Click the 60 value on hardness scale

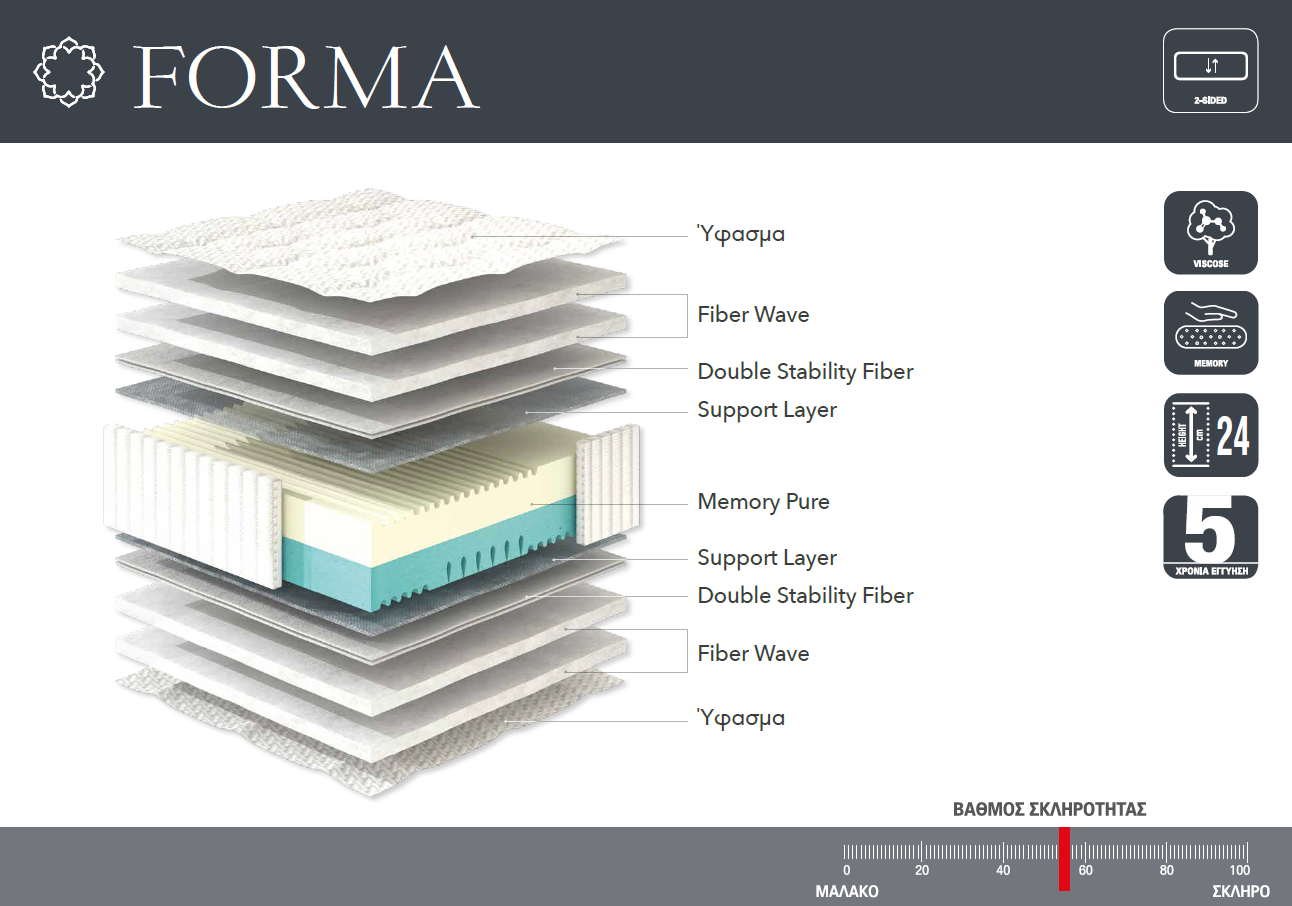click(x=1085, y=871)
